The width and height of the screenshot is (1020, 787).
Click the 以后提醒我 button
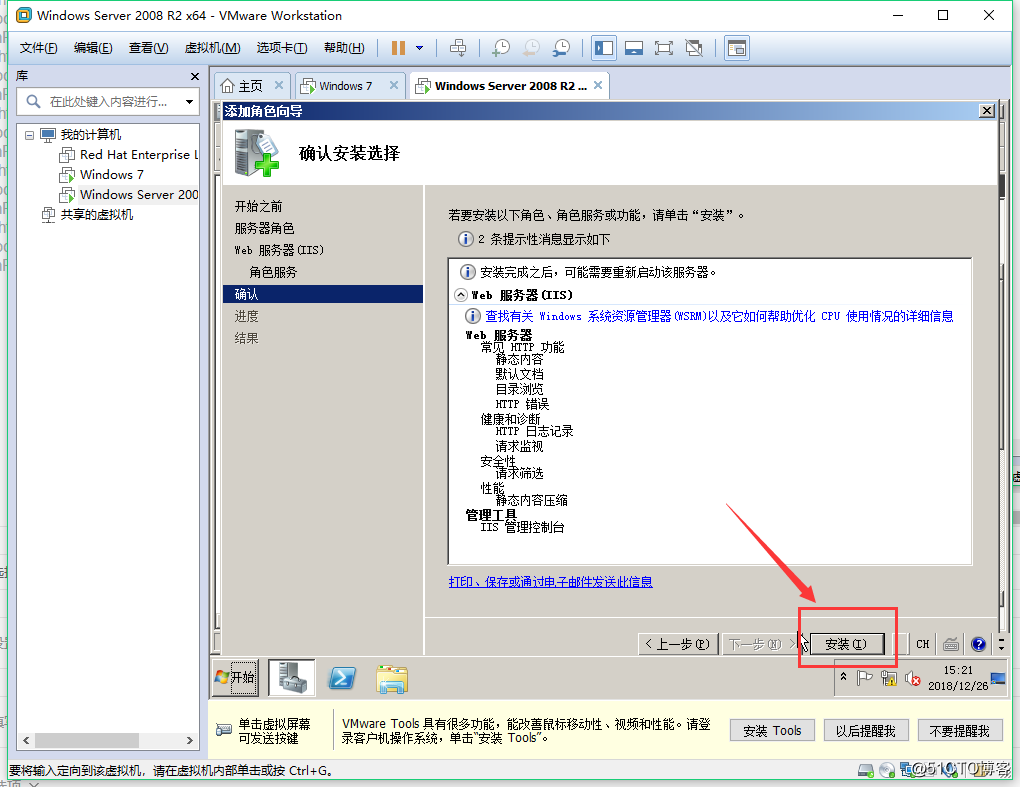pyautogui.click(x=865, y=731)
